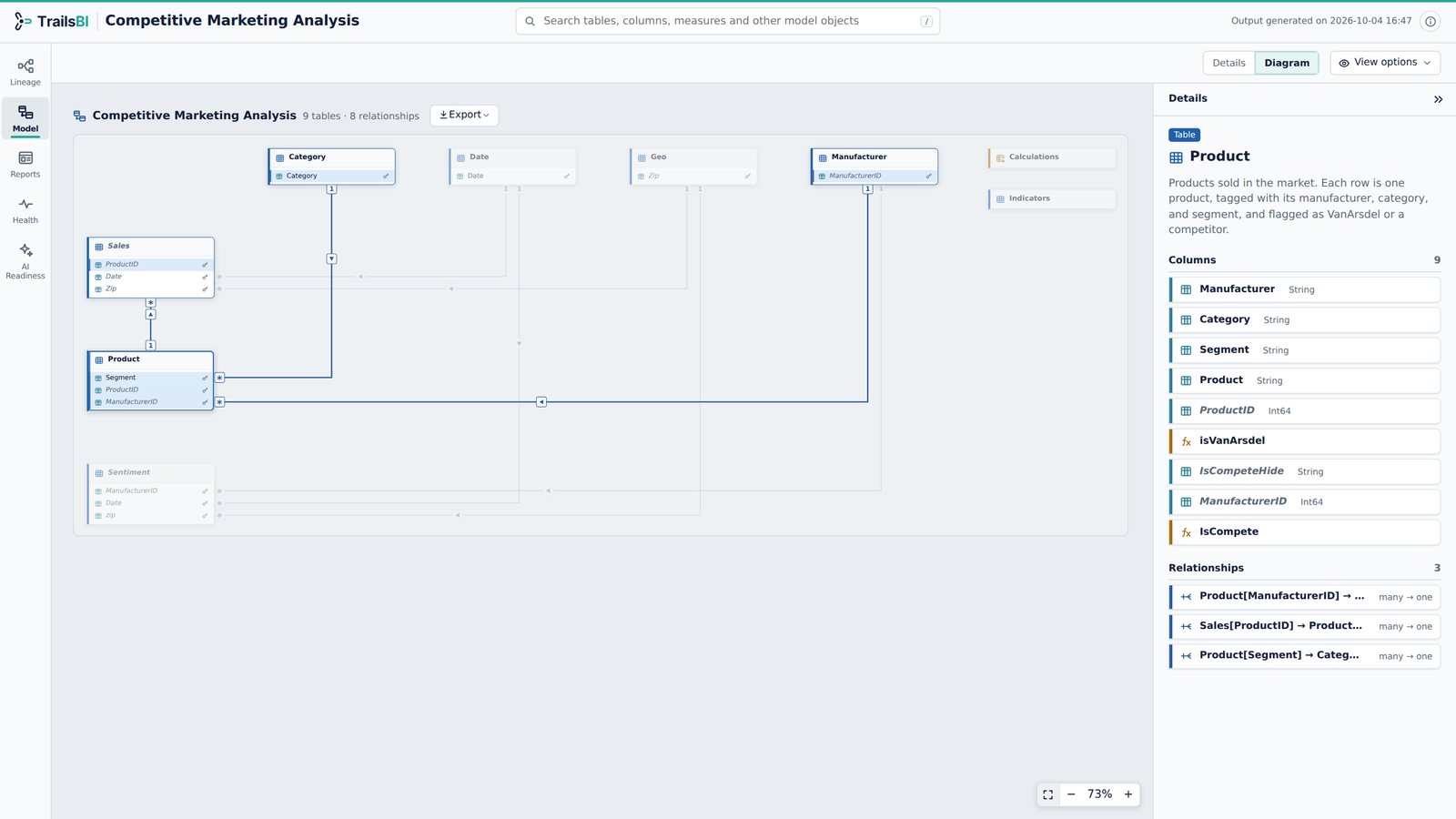
Task: Select the Manufacturer table node header
Action: click(875, 157)
